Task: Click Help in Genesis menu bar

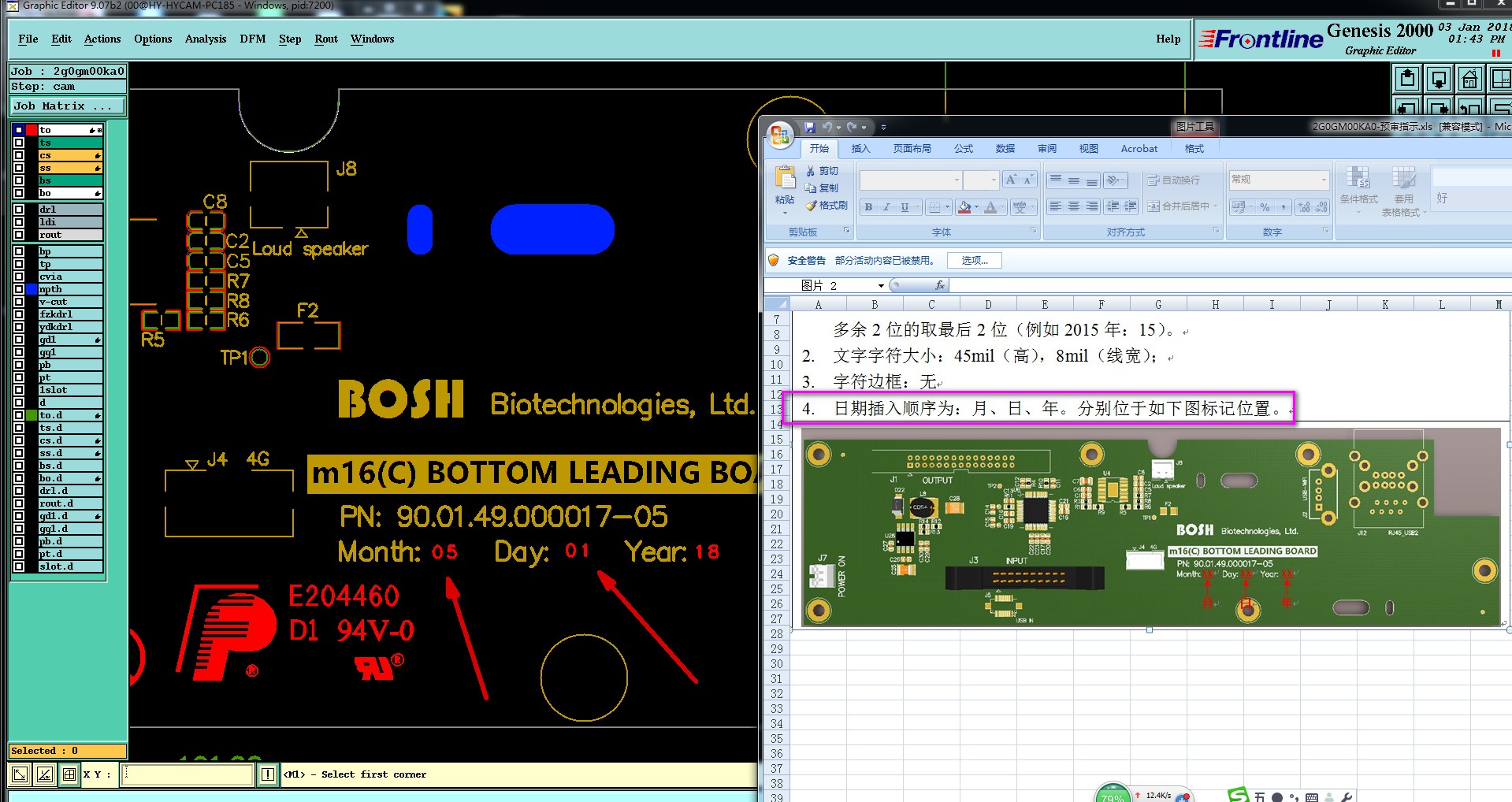Action: [1168, 39]
